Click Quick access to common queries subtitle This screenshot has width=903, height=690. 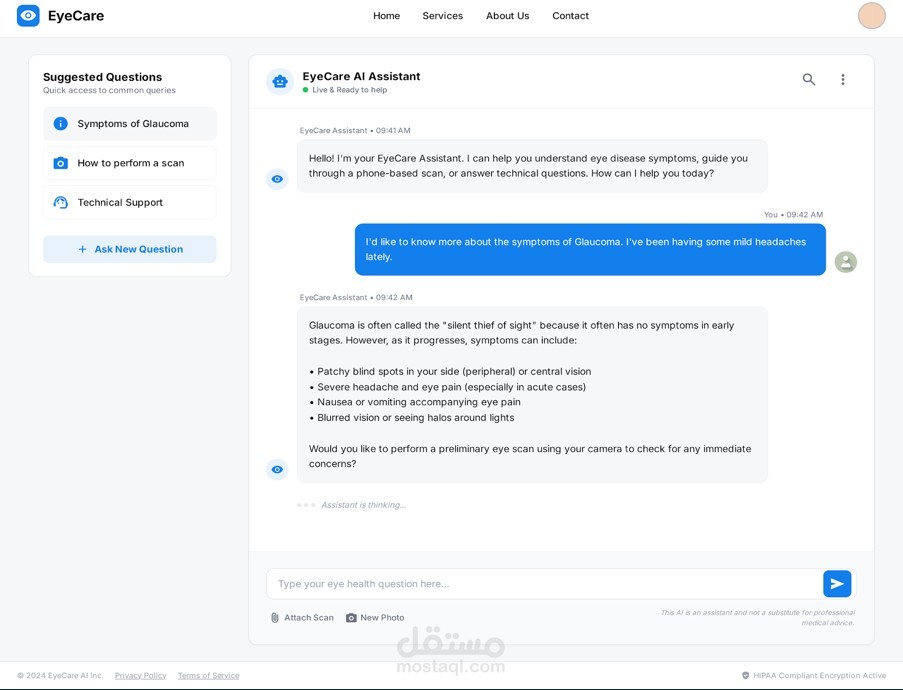tap(109, 90)
